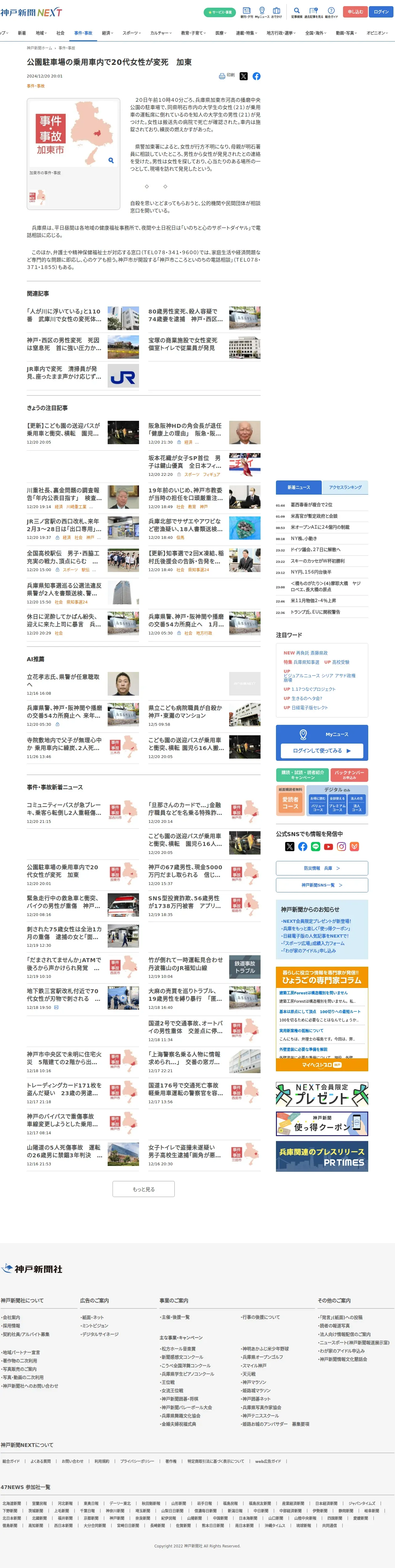The height and width of the screenshot is (1568, 395).
Task: Open 購読・試読・読者紹介キャンペーン banner
Action: point(302,775)
